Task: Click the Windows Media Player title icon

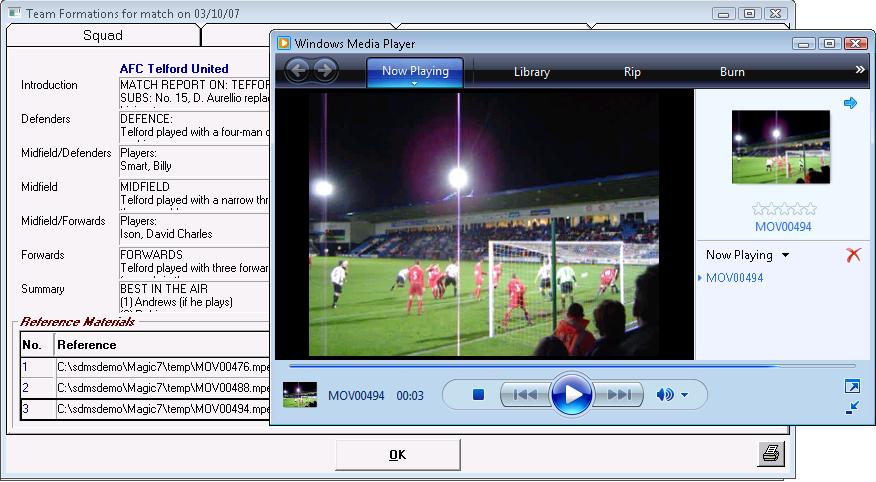Action: pyautogui.click(x=284, y=43)
